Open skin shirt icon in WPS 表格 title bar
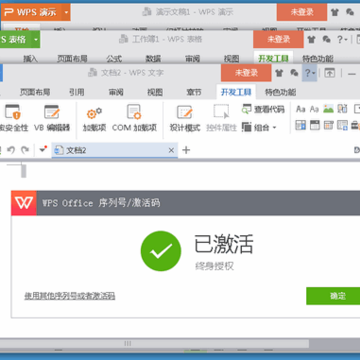The width and height of the screenshot is (360, 360). point(311,40)
